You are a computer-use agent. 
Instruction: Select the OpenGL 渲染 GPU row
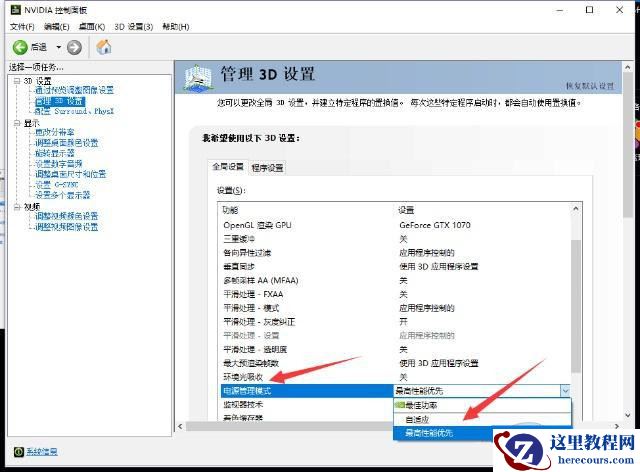(396, 225)
